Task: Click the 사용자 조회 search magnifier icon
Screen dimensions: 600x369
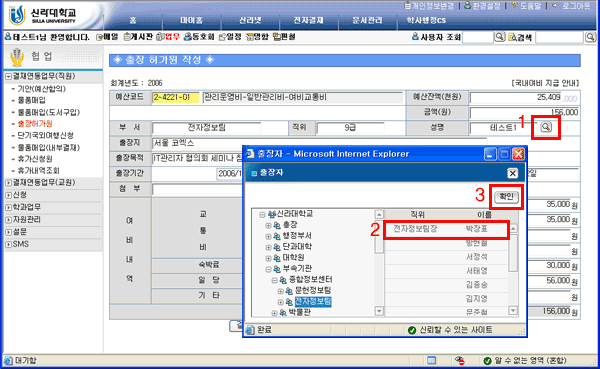Action: [x=499, y=37]
